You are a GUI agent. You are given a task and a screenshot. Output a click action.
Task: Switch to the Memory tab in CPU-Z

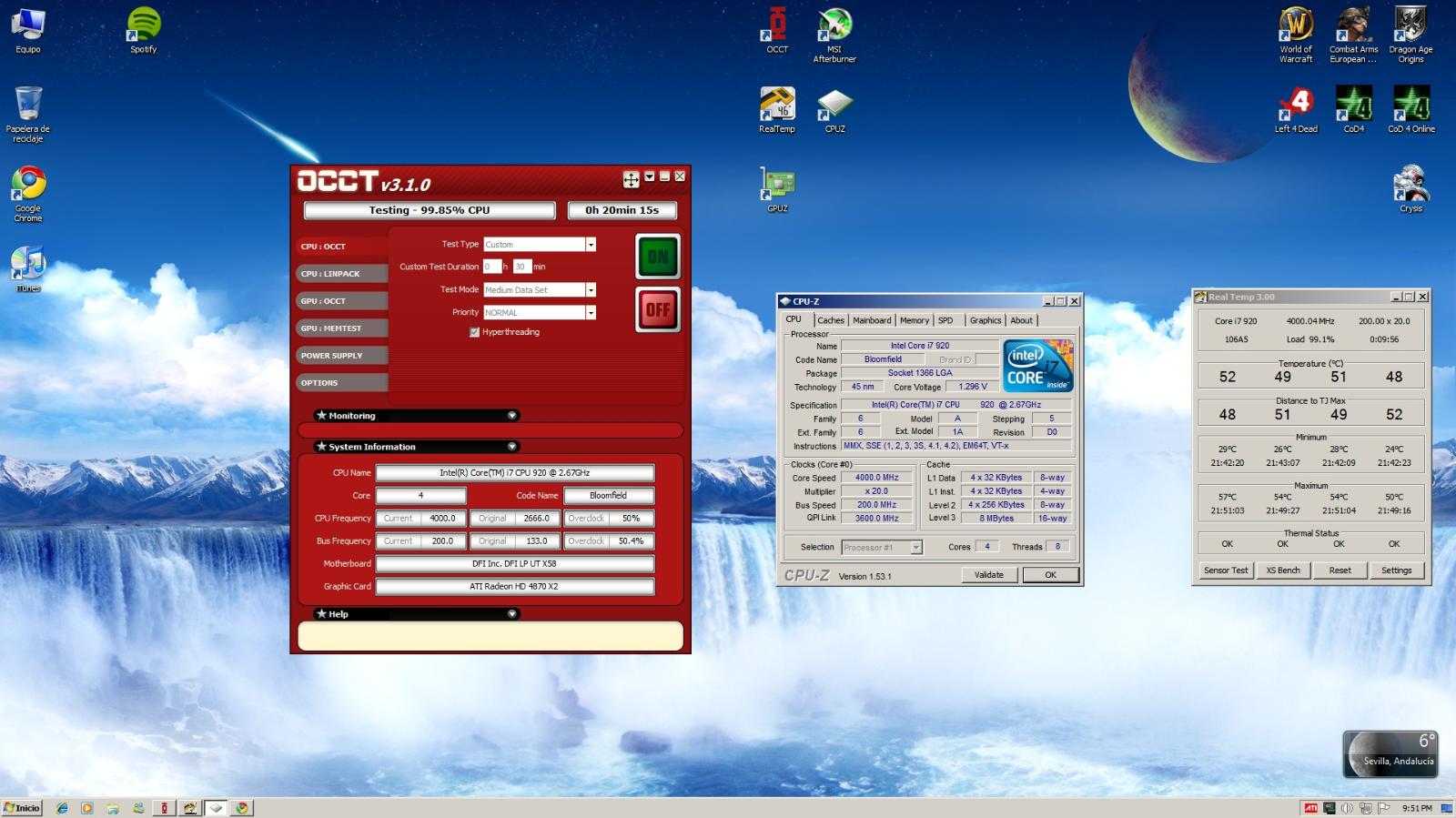pos(915,320)
